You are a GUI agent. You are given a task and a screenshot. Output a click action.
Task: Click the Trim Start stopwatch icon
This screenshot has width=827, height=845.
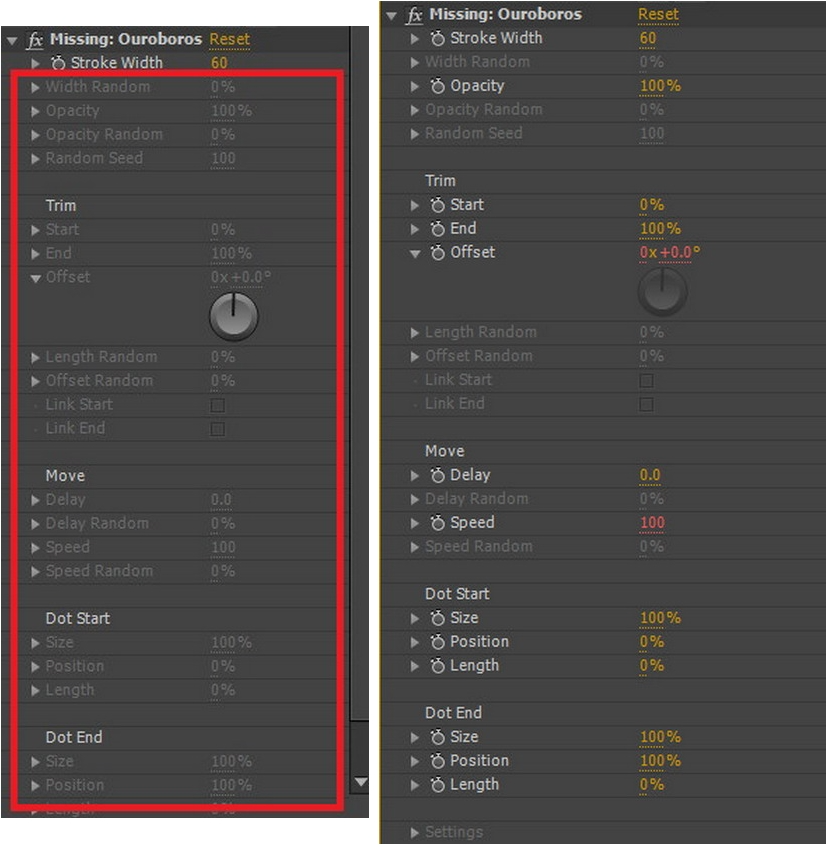437,205
